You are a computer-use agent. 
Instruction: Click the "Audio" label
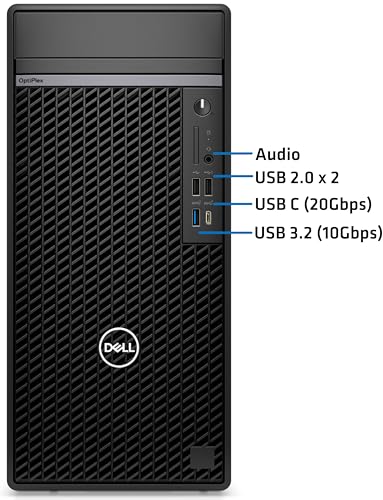tap(278, 155)
